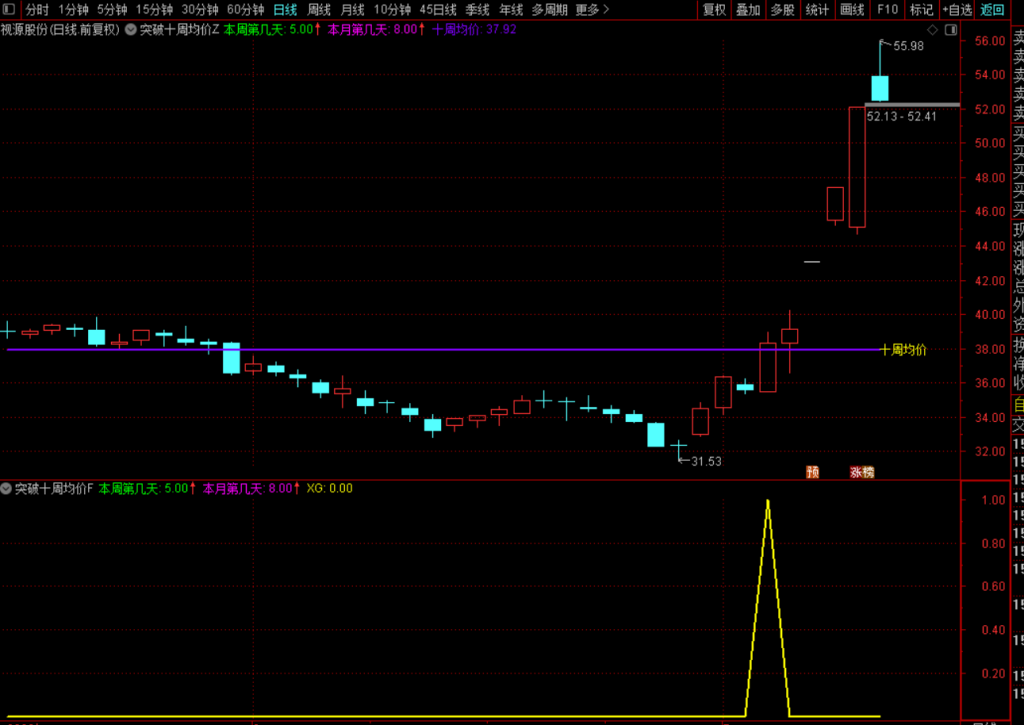1024x725 pixels.
Task: Click the 预 marker icon below the candles
Action: (812, 472)
